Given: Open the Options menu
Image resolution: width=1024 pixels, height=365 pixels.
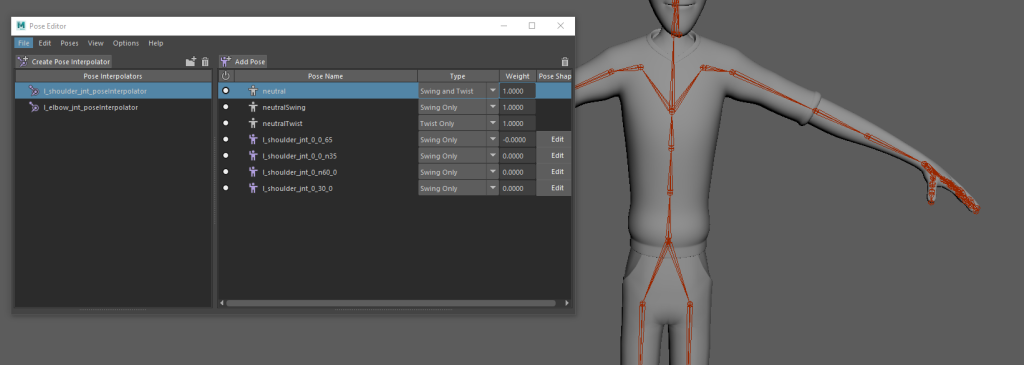Looking at the screenshot, I should tap(125, 43).
